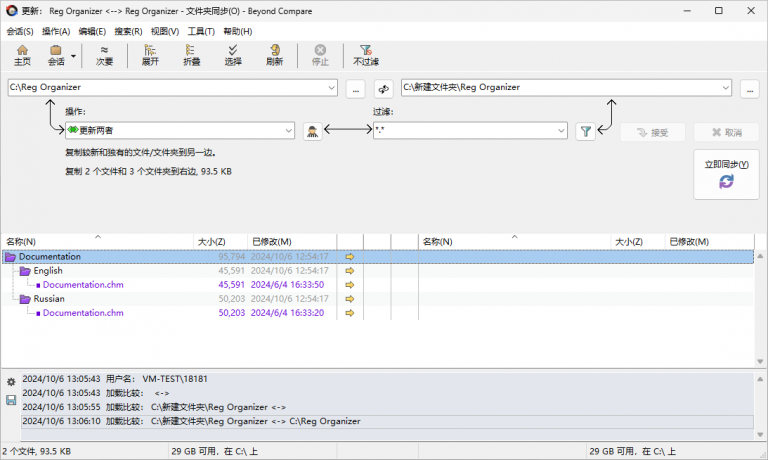Click the log panel gear settings icon
This screenshot has height=460, width=768.
[11, 382]
